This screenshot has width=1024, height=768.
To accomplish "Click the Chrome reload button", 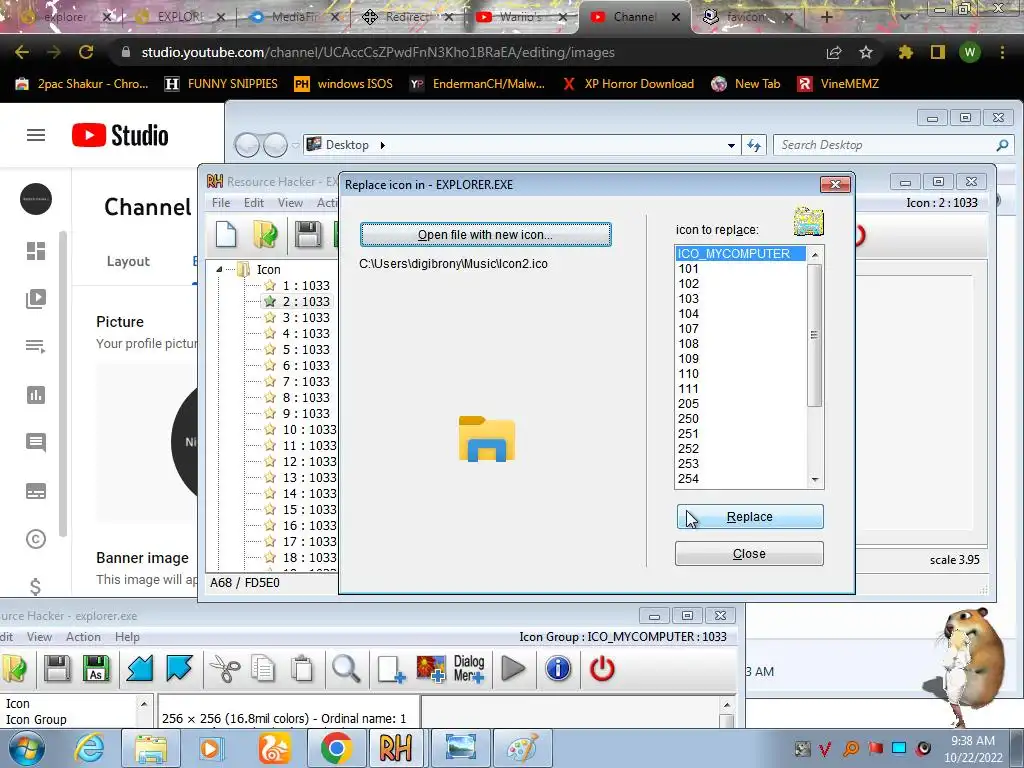I will [86, 52].
